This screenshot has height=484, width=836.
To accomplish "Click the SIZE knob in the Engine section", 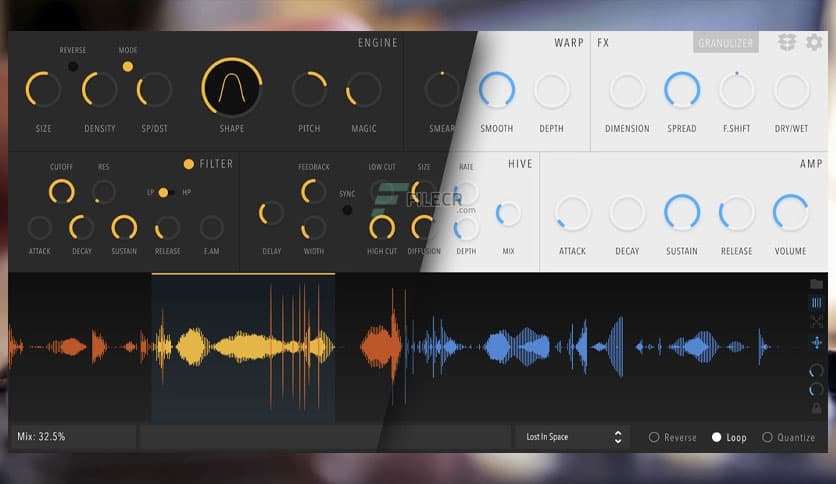I will (x=43, y=90).
